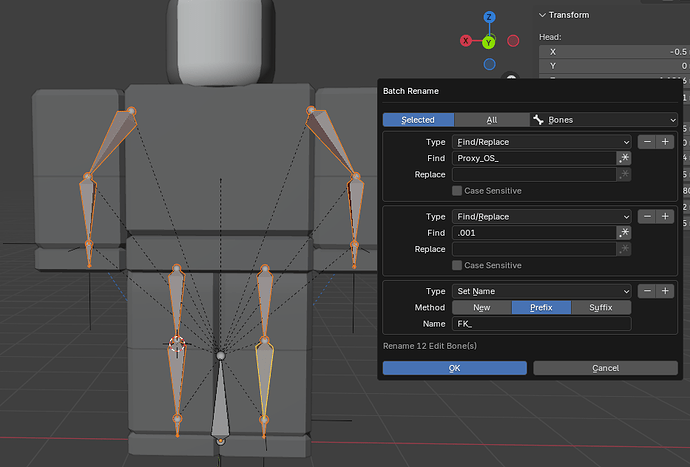Open the first Find/Replace type dropdown
The height and width of the screenshot is (467, 690).
click(541, 142)
